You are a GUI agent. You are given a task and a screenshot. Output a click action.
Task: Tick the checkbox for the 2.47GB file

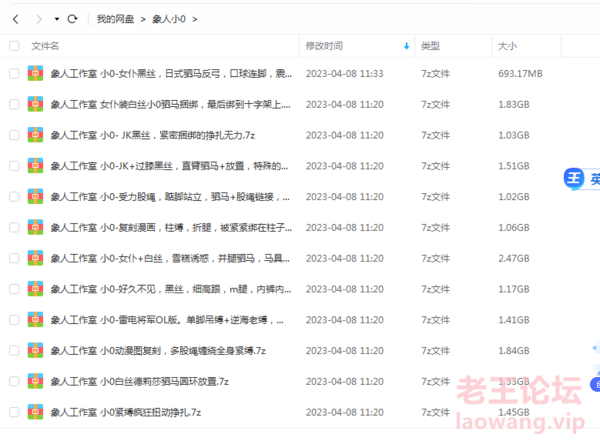pyautogui.click(x=14, y=258)
